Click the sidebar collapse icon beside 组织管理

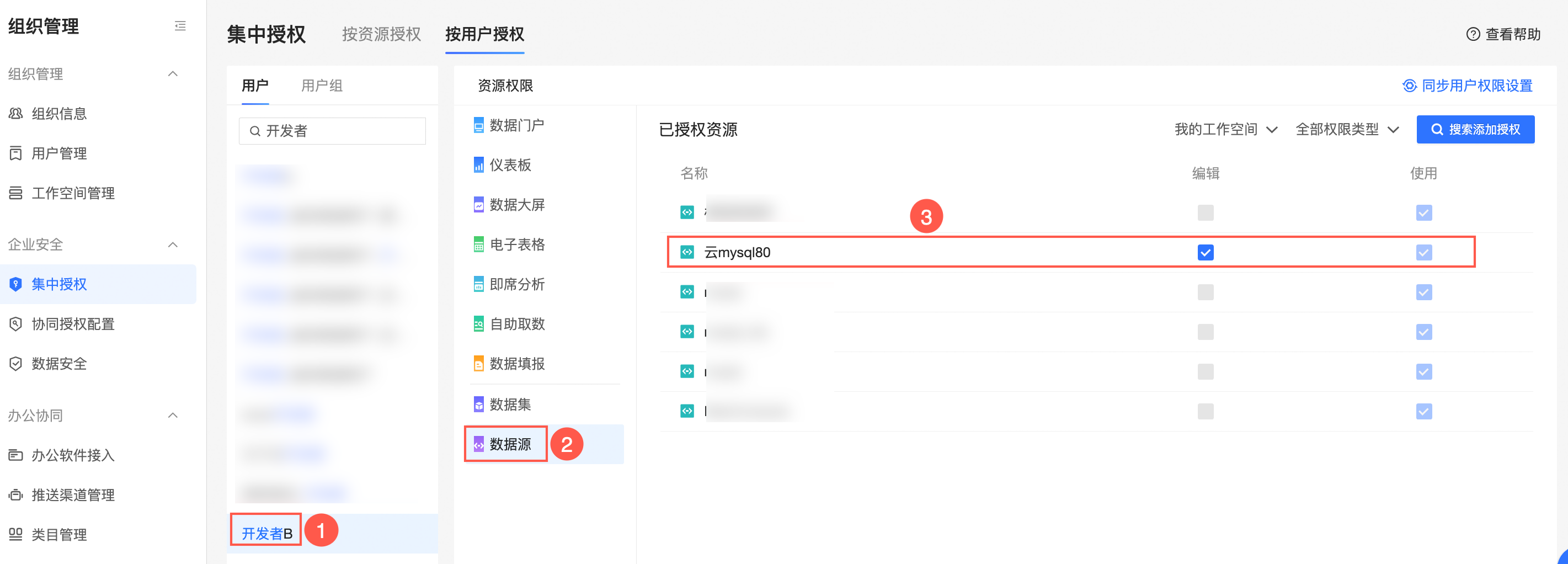coord(179,25)
